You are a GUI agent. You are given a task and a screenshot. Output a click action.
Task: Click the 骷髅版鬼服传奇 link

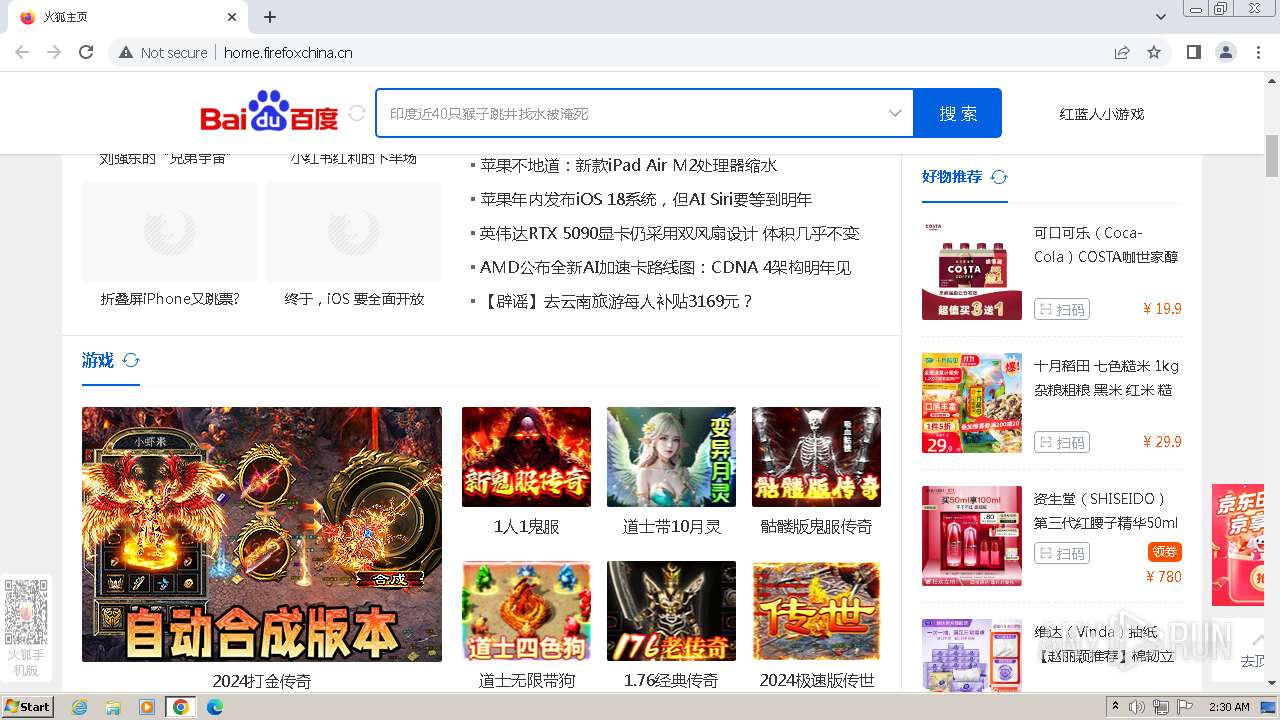(x=816, y=526)
